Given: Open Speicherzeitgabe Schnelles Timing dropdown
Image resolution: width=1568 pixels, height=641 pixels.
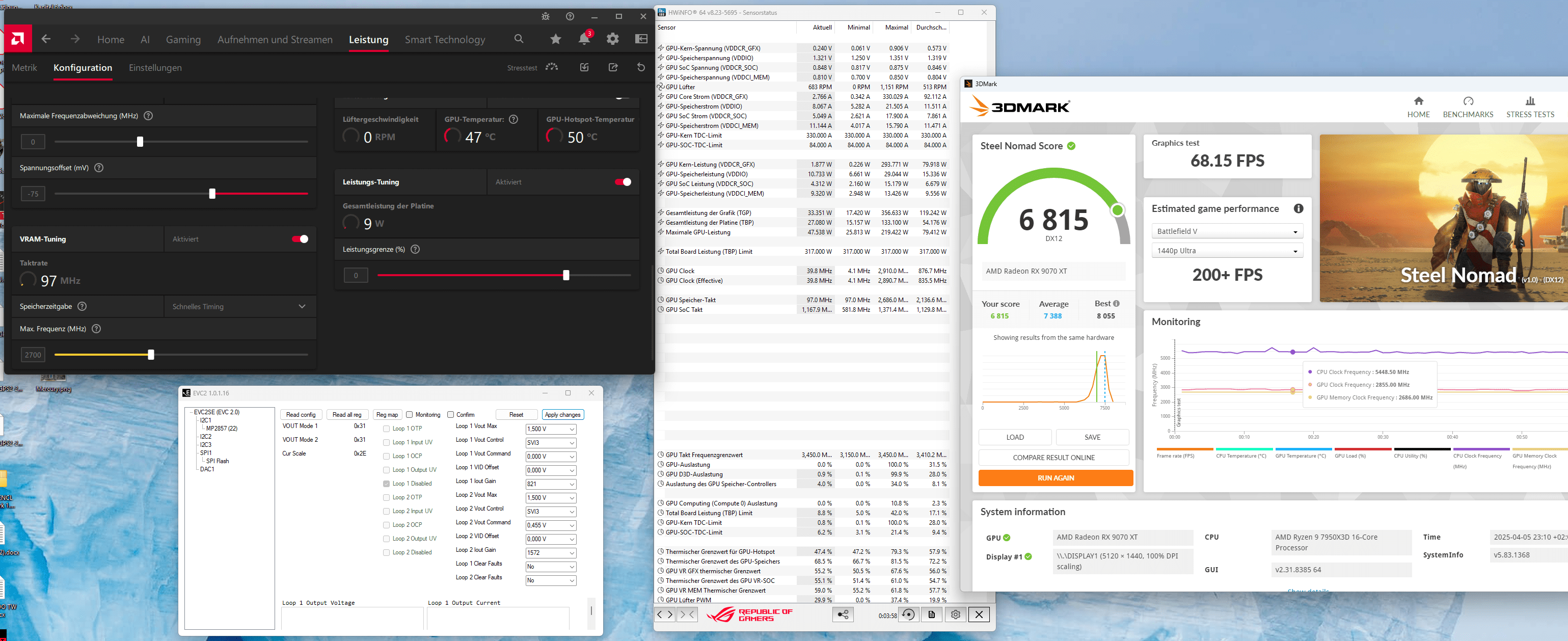Looking at the screenshot, I should tap(240, 306).
